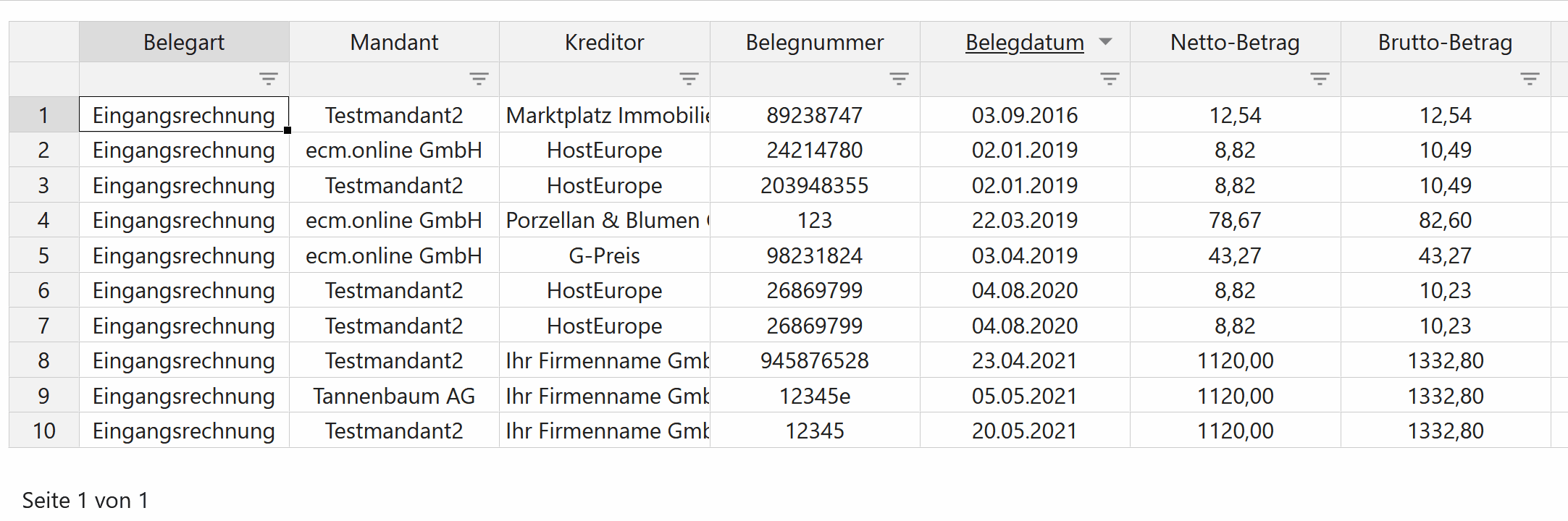Open the filter icon under Kreditor column
1568x521 pixels.
pyautogui.click(x=689, y=79)
